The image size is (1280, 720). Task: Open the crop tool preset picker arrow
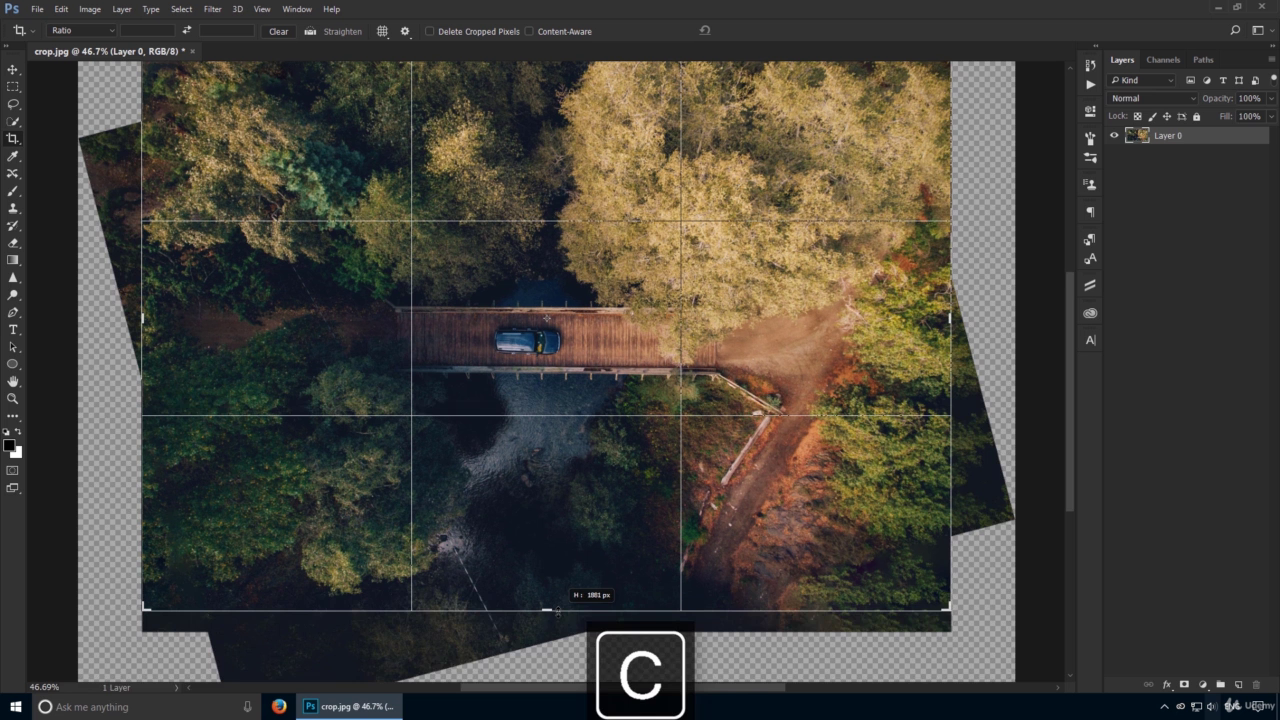pyautogui.click(x=33, y=31)
